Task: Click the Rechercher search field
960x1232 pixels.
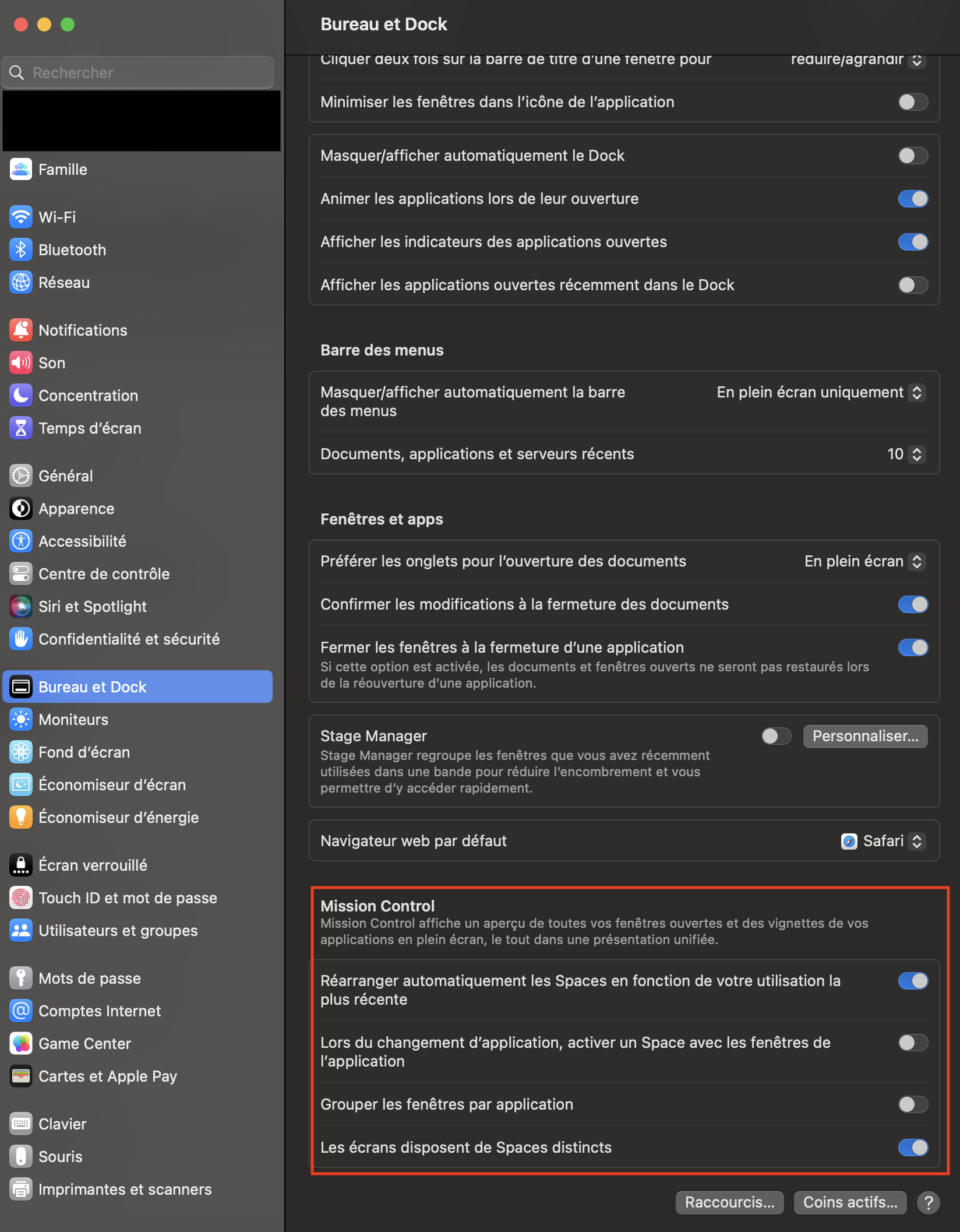Action: pyautogui.click(x=138, y=73)
